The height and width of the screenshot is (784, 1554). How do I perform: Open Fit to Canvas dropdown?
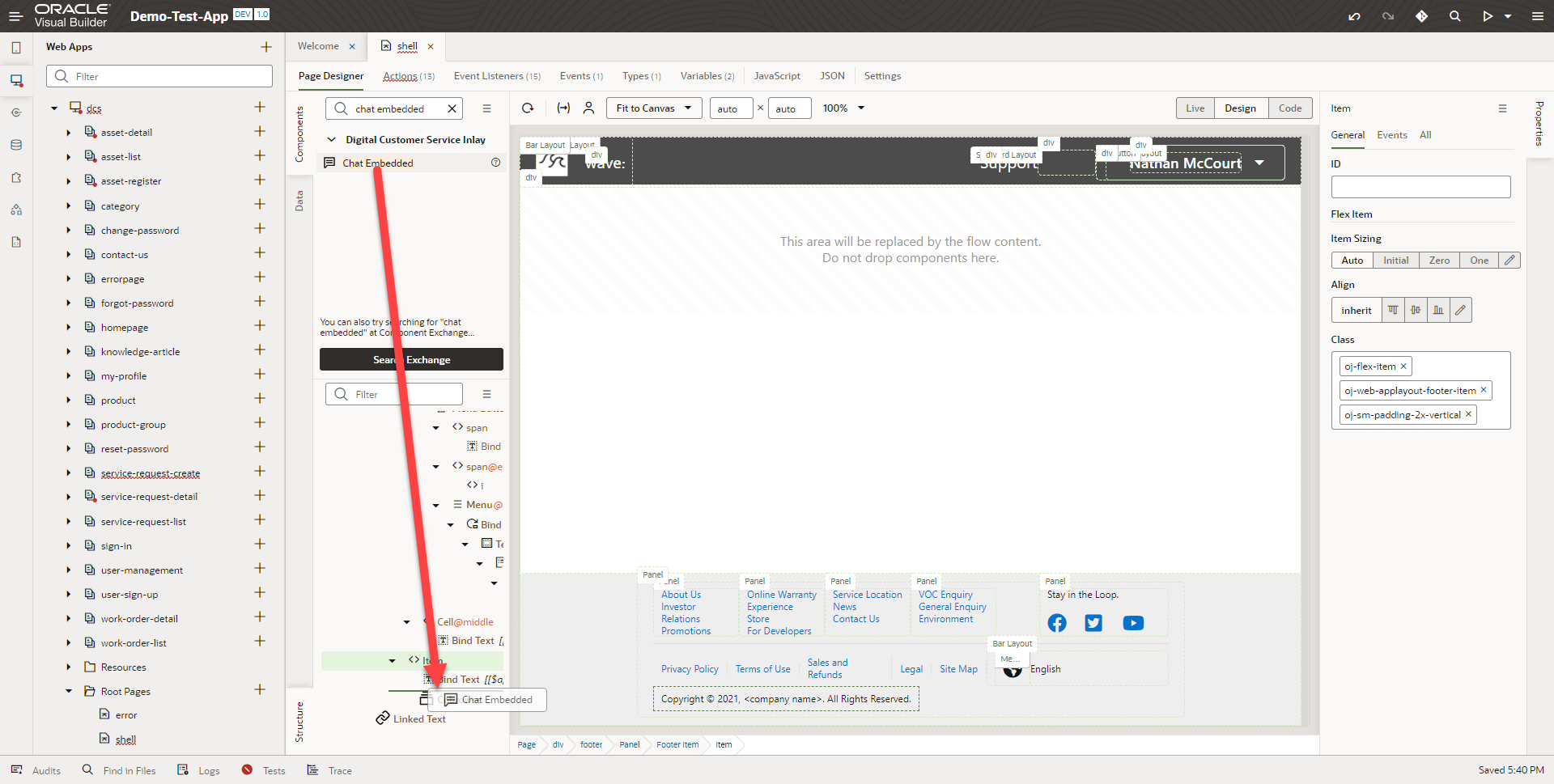tap(654, 108)
